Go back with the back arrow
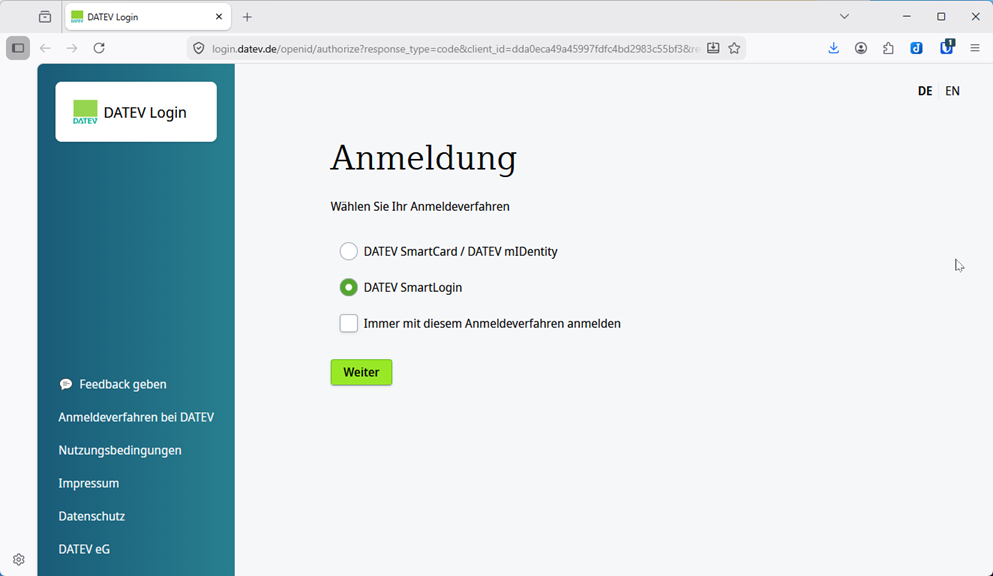This screenshot has width=993, height=576. pyautogui.click(x=45, y=48)
